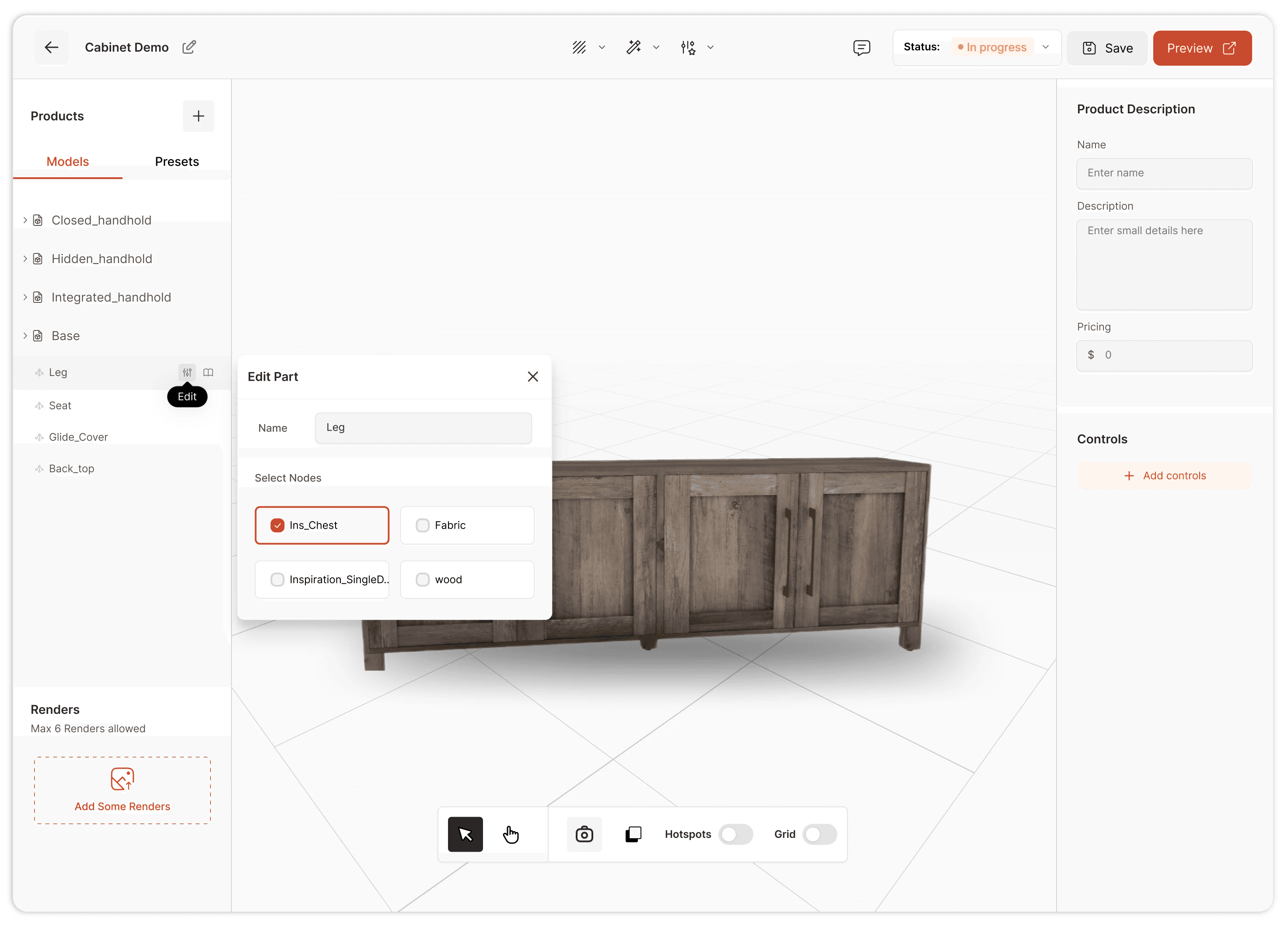Click the sliders edit icon on Leg
1288x927 pixels.
(187, 372)
